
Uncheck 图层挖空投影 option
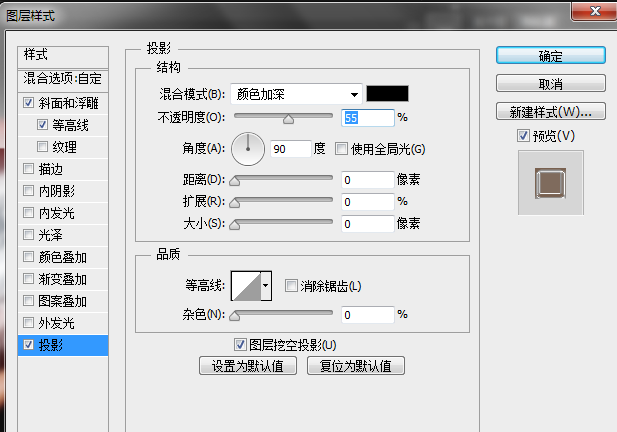pos(240,345)
